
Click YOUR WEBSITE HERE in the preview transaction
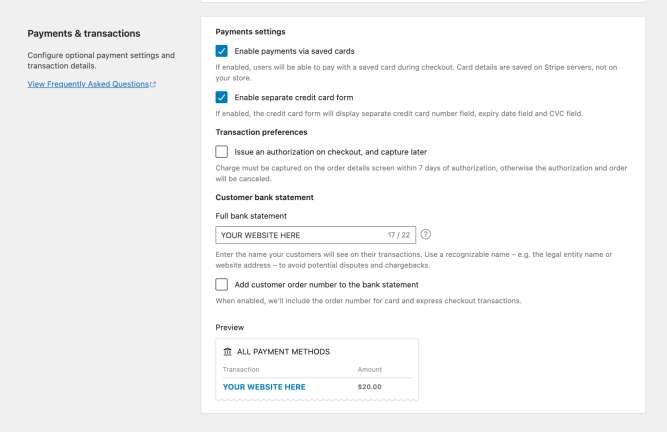pyautogui.click(x=264, y=387)
